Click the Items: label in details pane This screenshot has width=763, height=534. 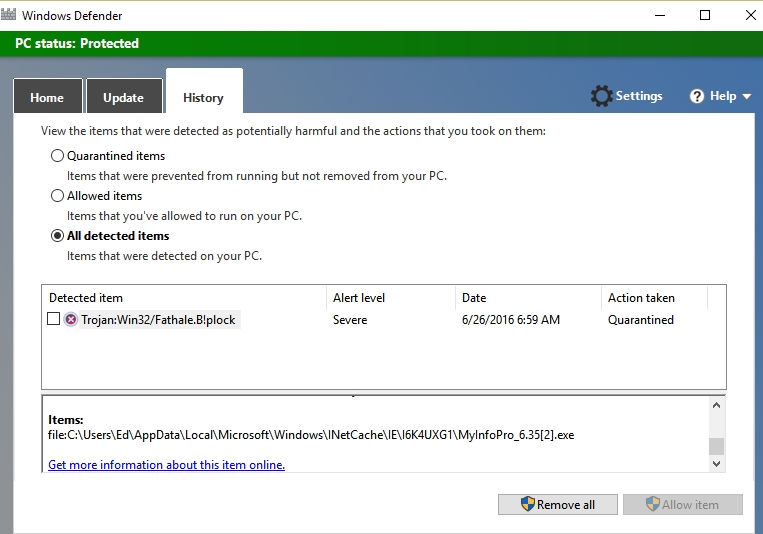click(x=66, y=420)
